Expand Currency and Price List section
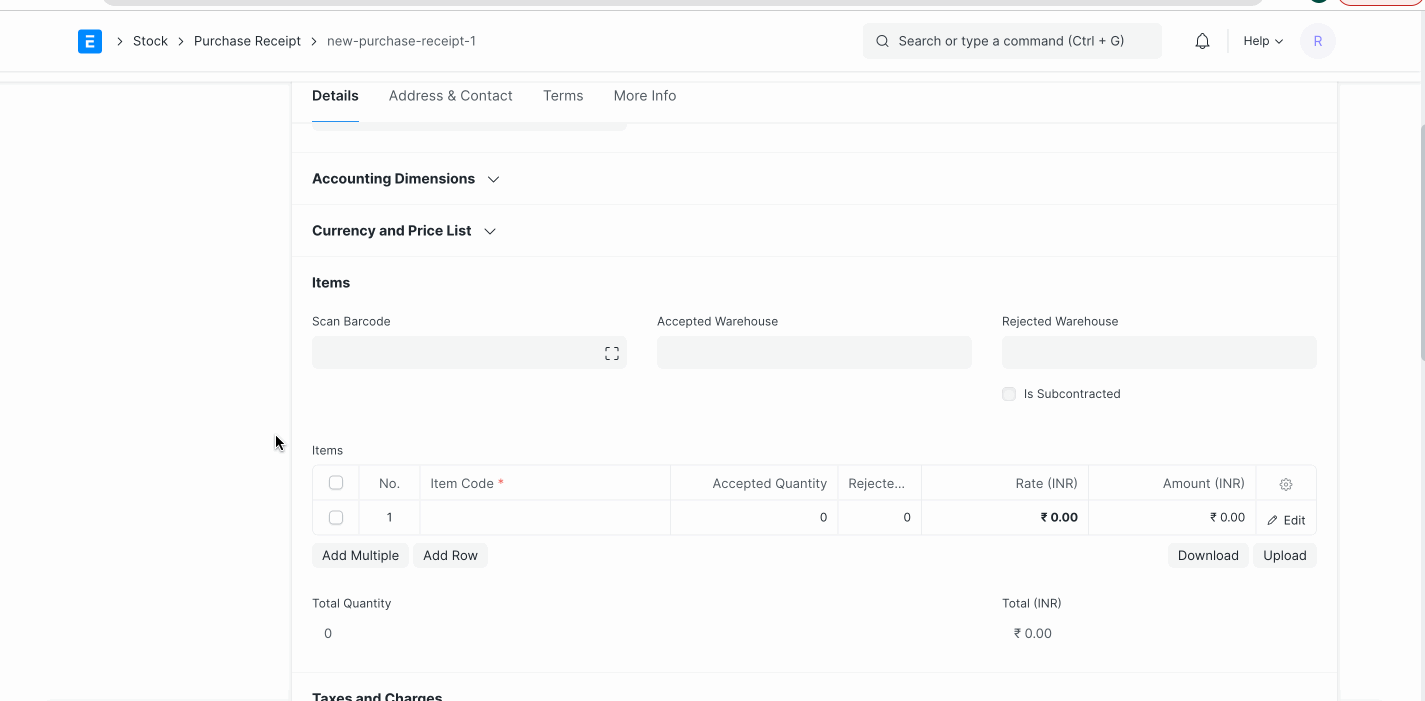This screenshot has width=1425, height=701. [x=403, y=231]
